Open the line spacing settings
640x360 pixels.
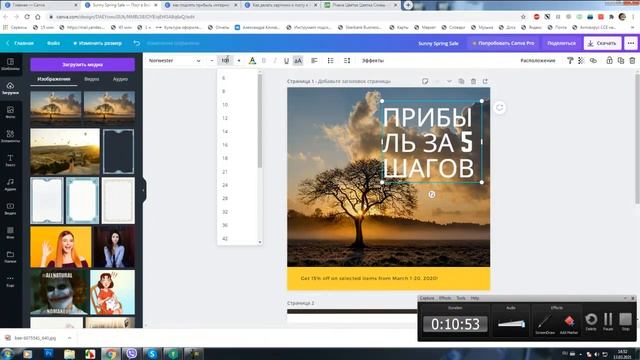pos(347,60)
